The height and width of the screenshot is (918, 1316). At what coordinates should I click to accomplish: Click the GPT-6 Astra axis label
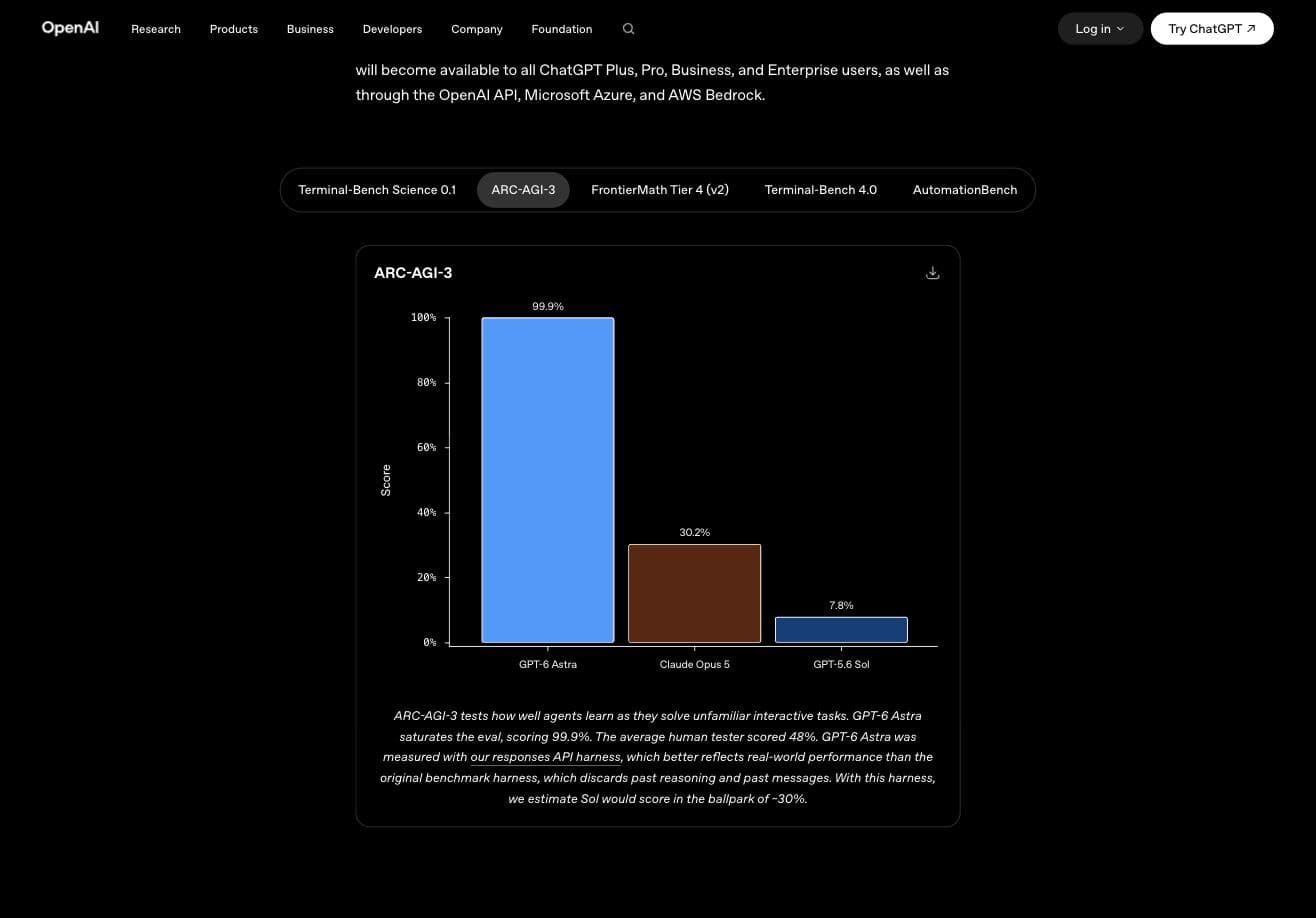click(x=548, y=664)
